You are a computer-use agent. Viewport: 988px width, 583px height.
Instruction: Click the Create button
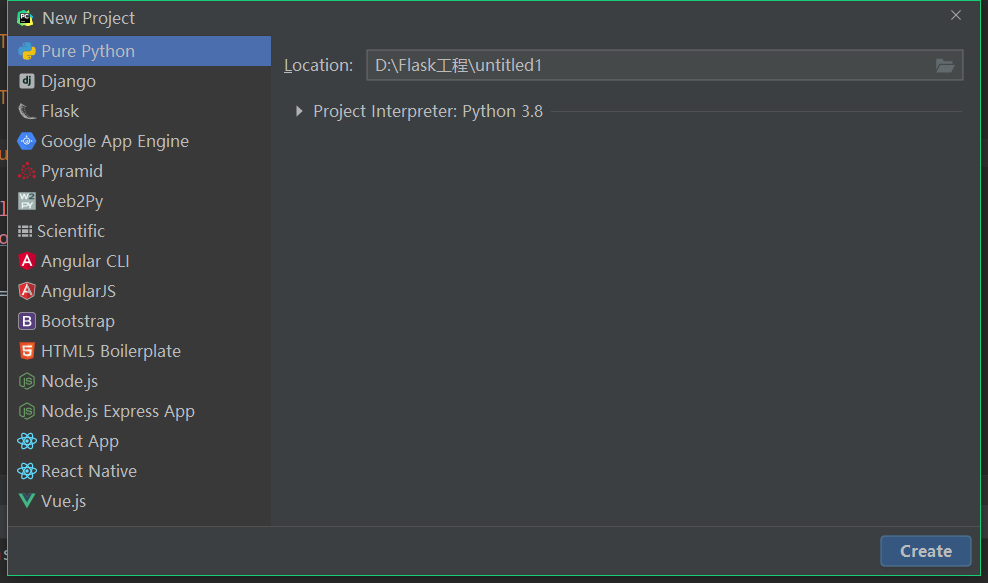[x=925, y=551]
